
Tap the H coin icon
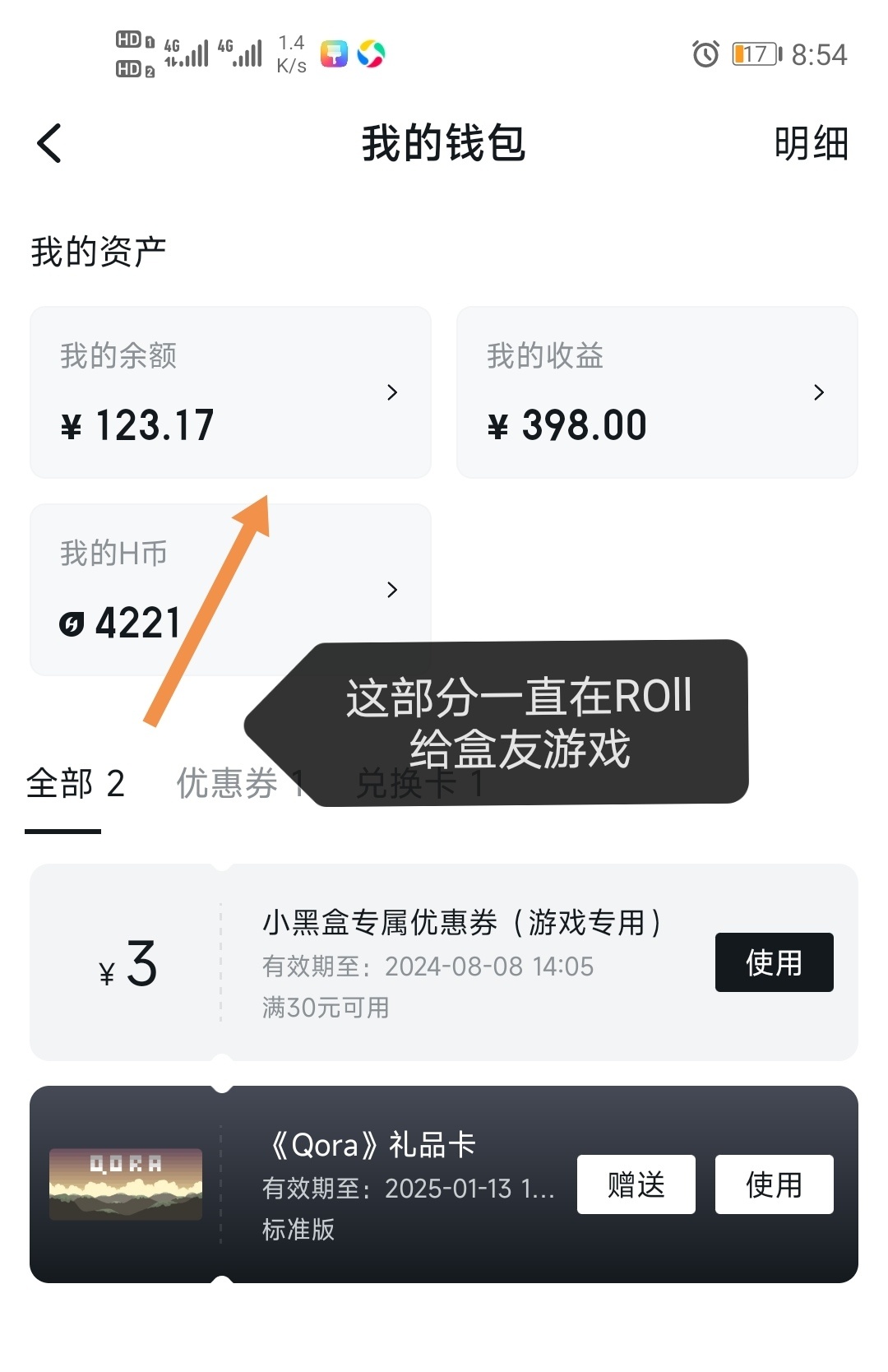(x=72, y=624)
